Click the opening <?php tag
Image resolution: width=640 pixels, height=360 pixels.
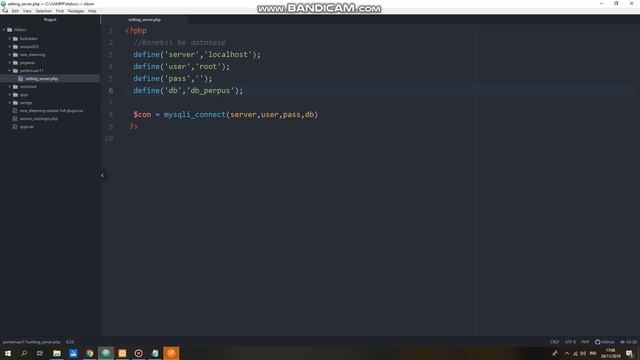pyautogui.click(x=136, y=31)
